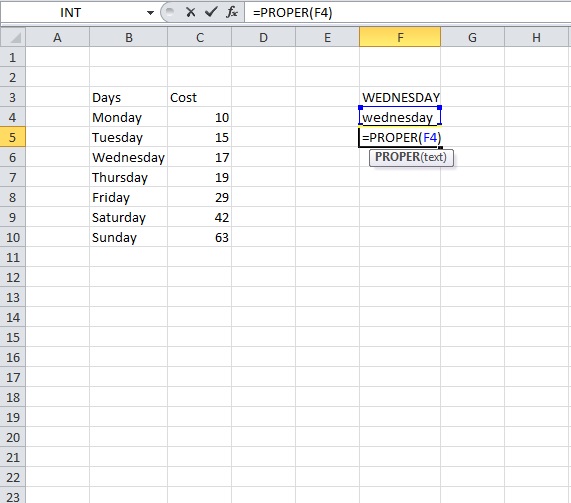Select the Days header cell
The image size is (571, 503).
coord(129,97)
